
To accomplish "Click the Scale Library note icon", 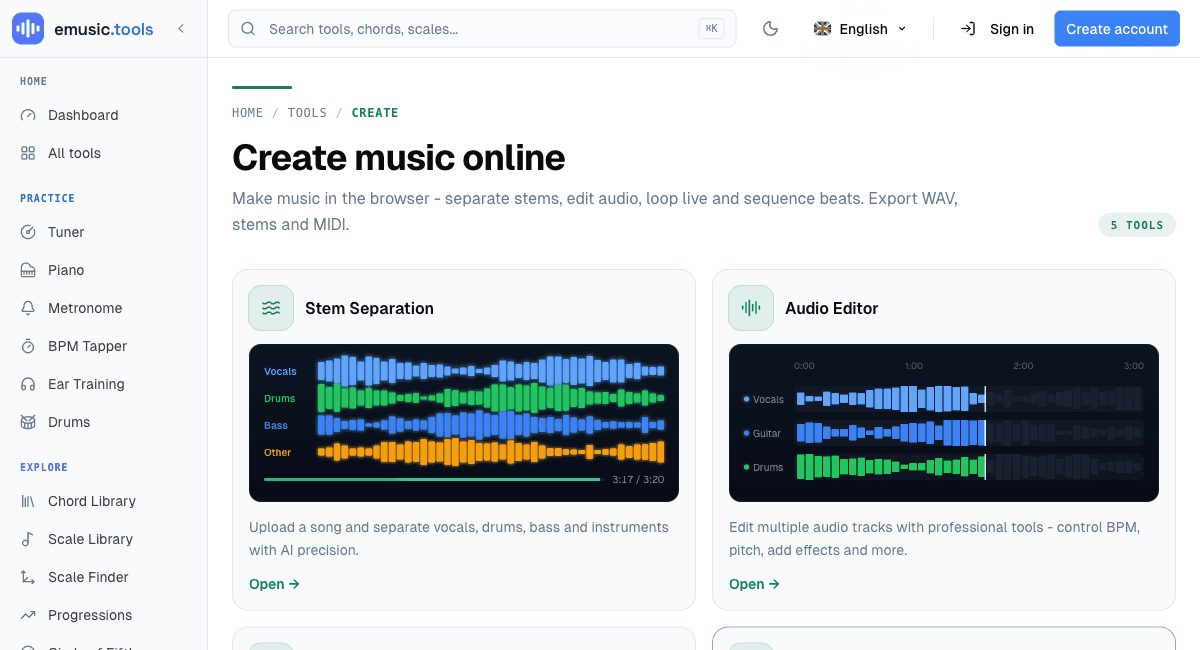I will click(28, 539).
